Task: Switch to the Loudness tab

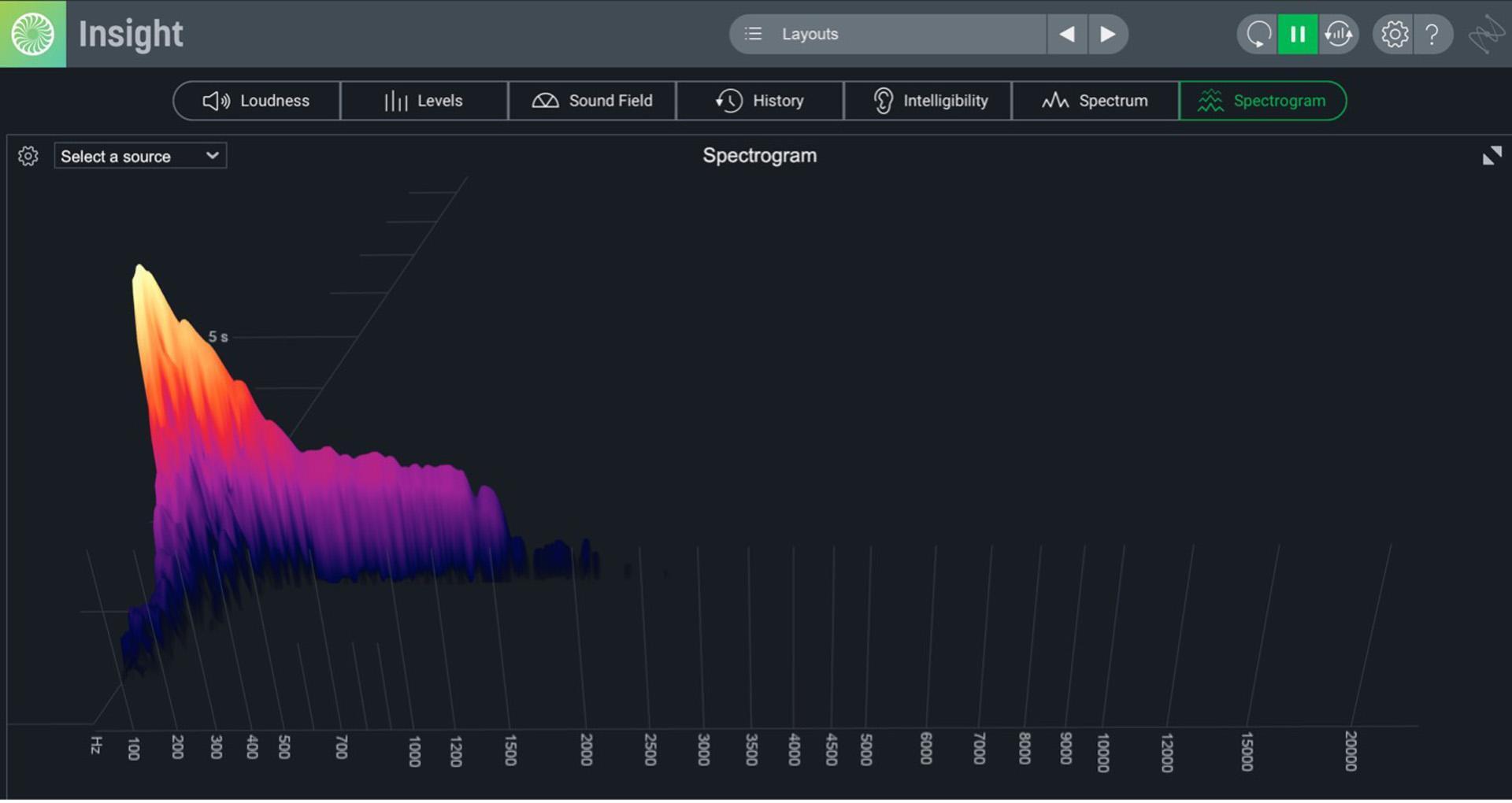Action: 257,101
